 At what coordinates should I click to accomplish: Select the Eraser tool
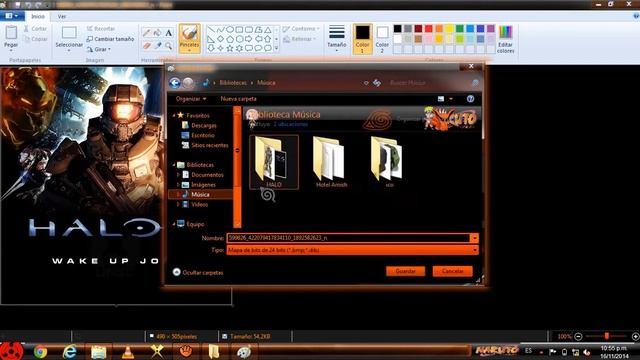click(x=147, y=45)
